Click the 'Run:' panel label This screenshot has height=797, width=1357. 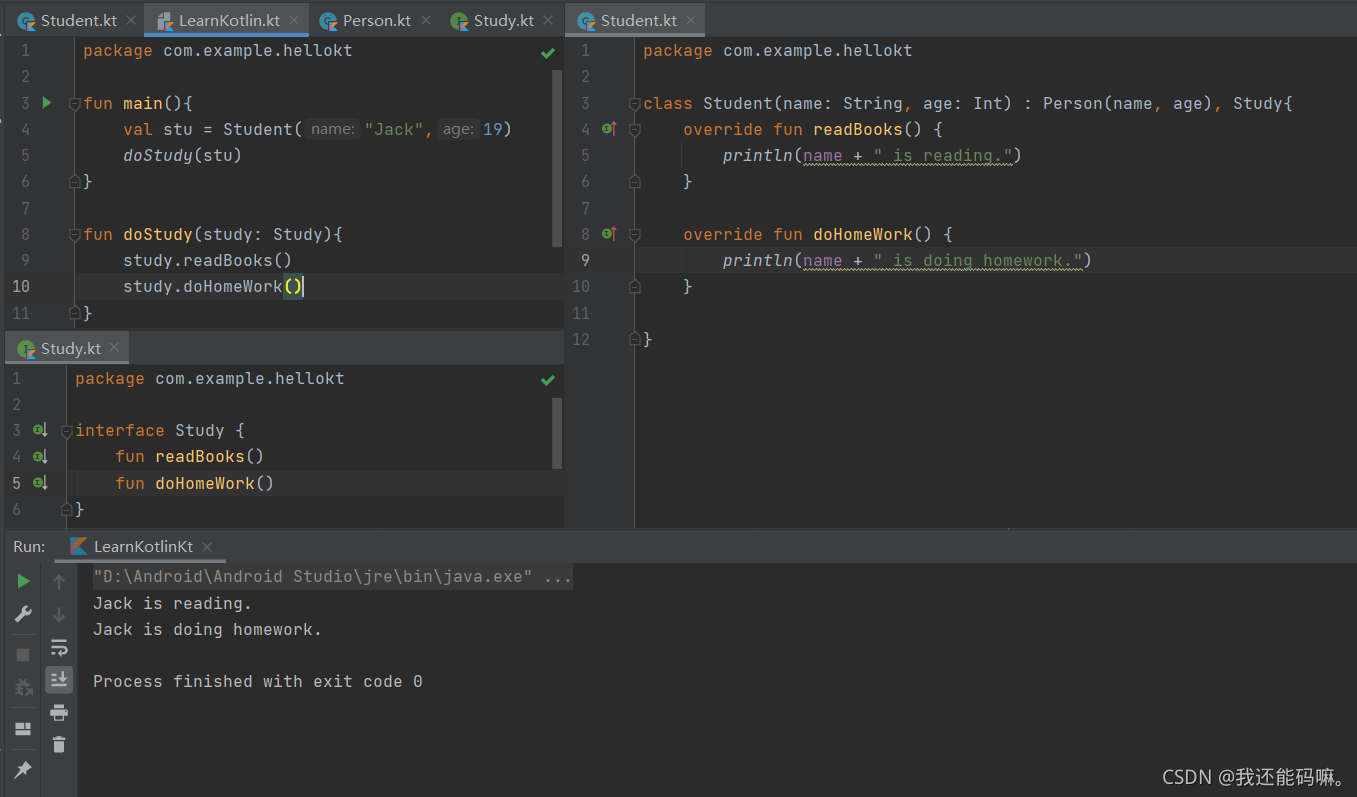coord(29,546)
